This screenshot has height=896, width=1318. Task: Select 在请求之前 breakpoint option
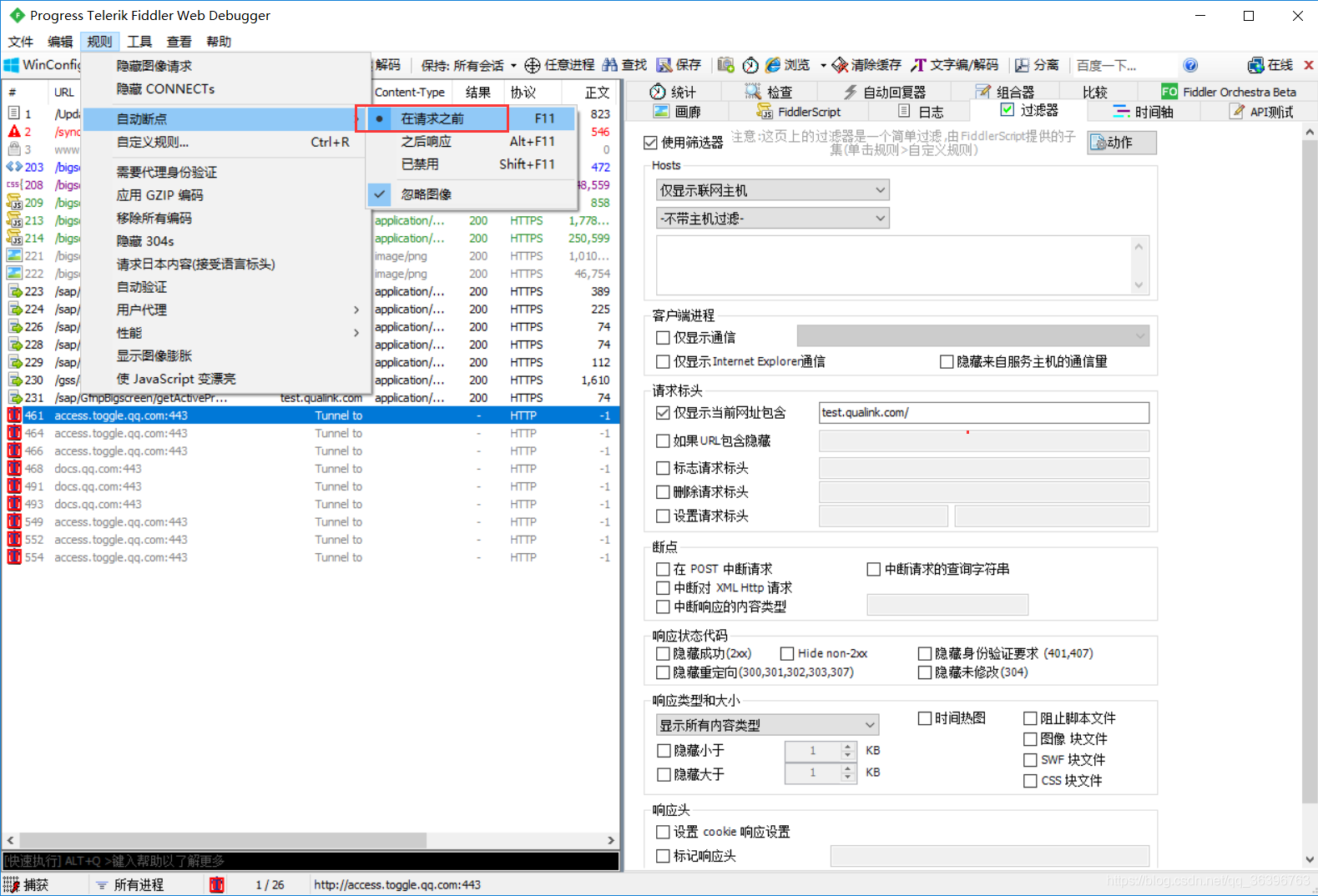[x=472, y=118]
